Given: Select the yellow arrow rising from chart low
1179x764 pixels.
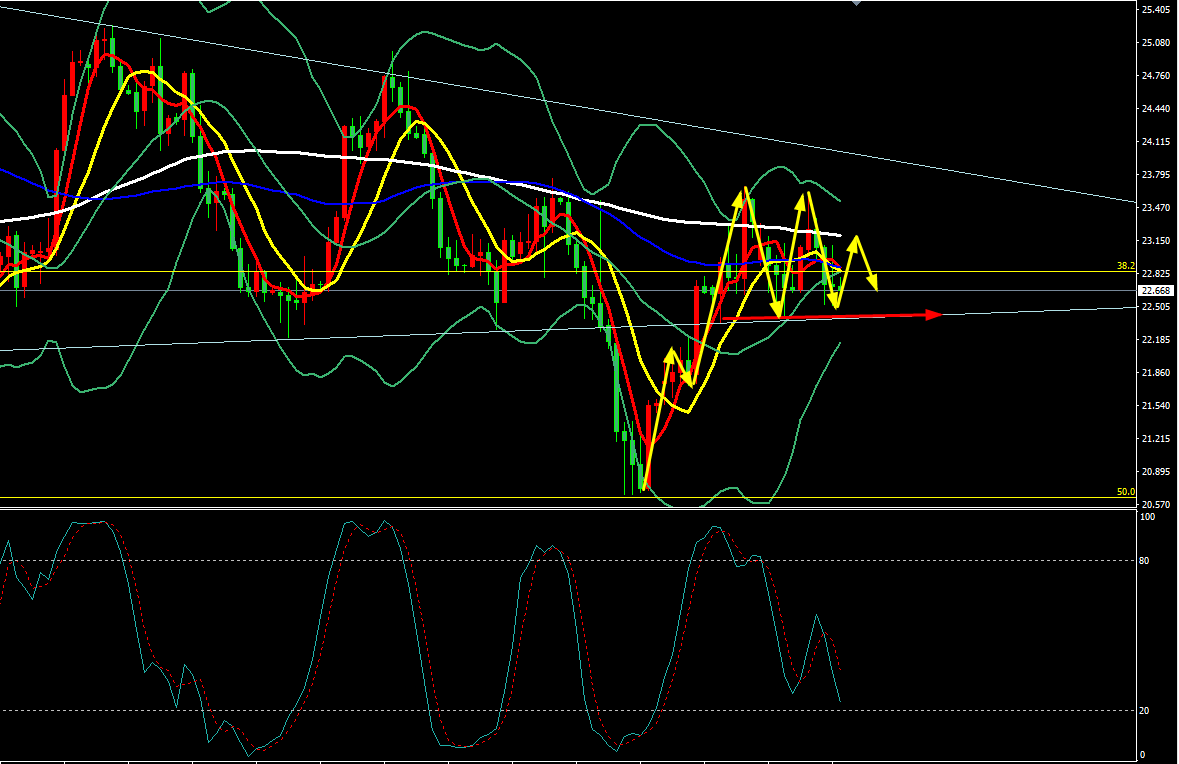Looking at the screenshot, I should [x=657, y=420].
